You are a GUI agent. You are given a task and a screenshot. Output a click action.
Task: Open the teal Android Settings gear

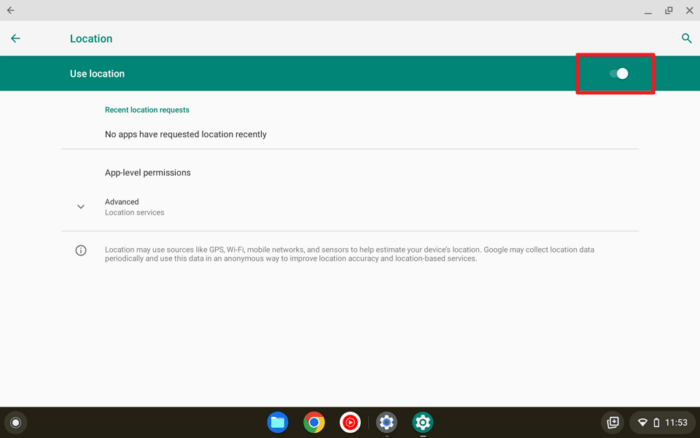[x=423, y=422]
